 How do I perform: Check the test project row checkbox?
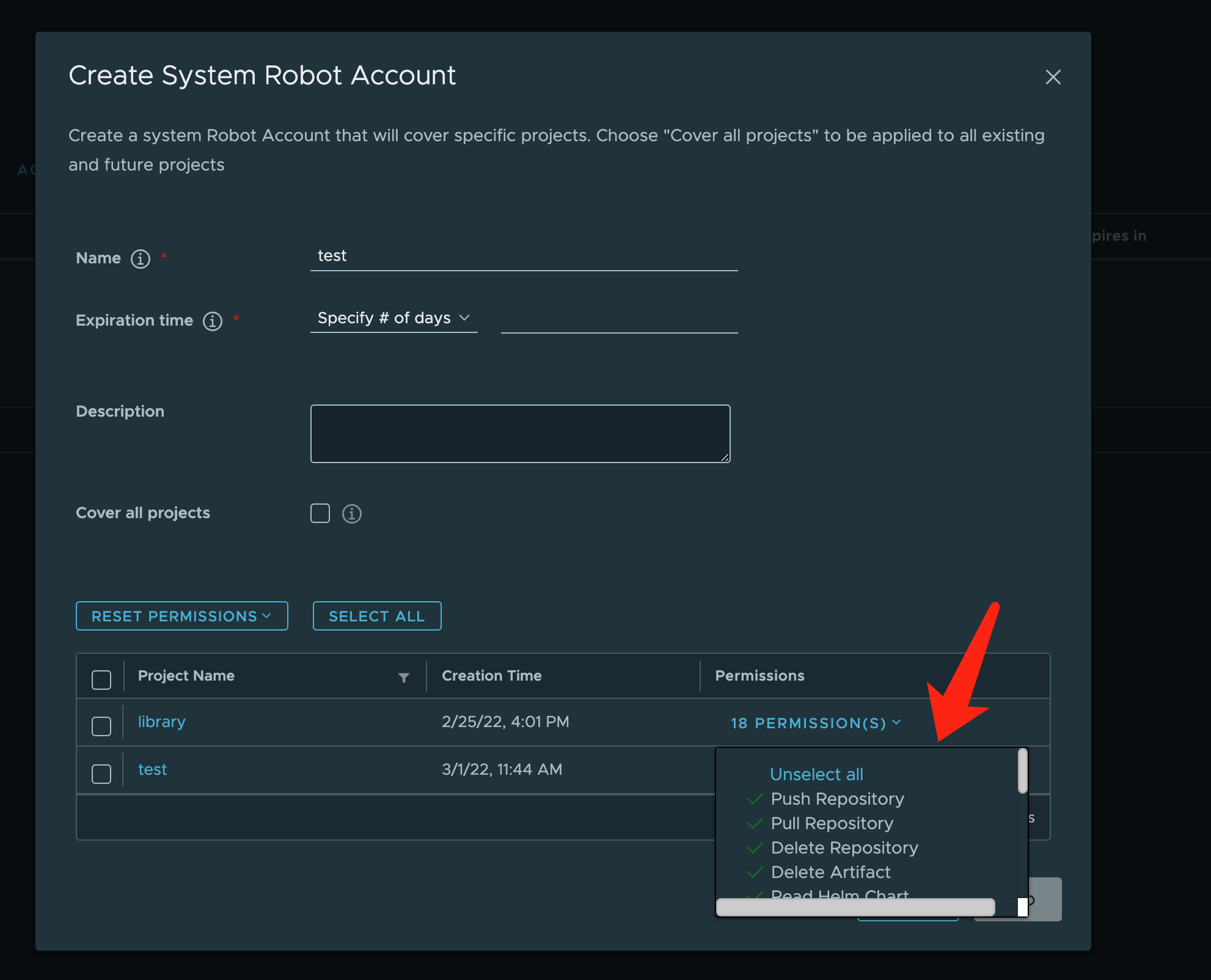click(x=101, y=772)
